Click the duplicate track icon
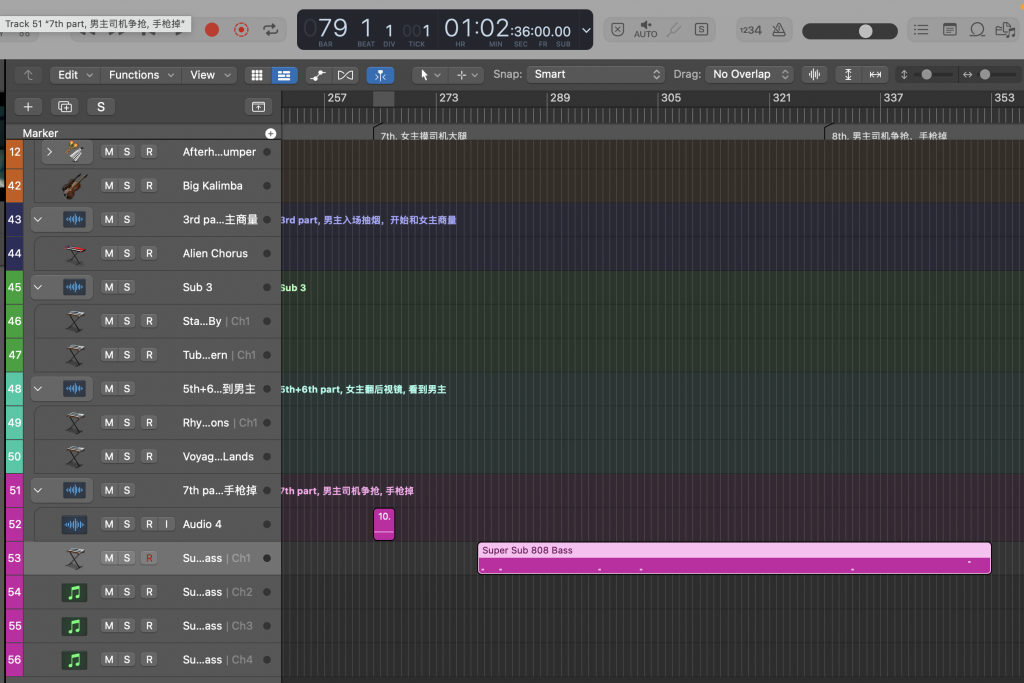Viewport: 1024px width, 683px height. coord(65,106)
